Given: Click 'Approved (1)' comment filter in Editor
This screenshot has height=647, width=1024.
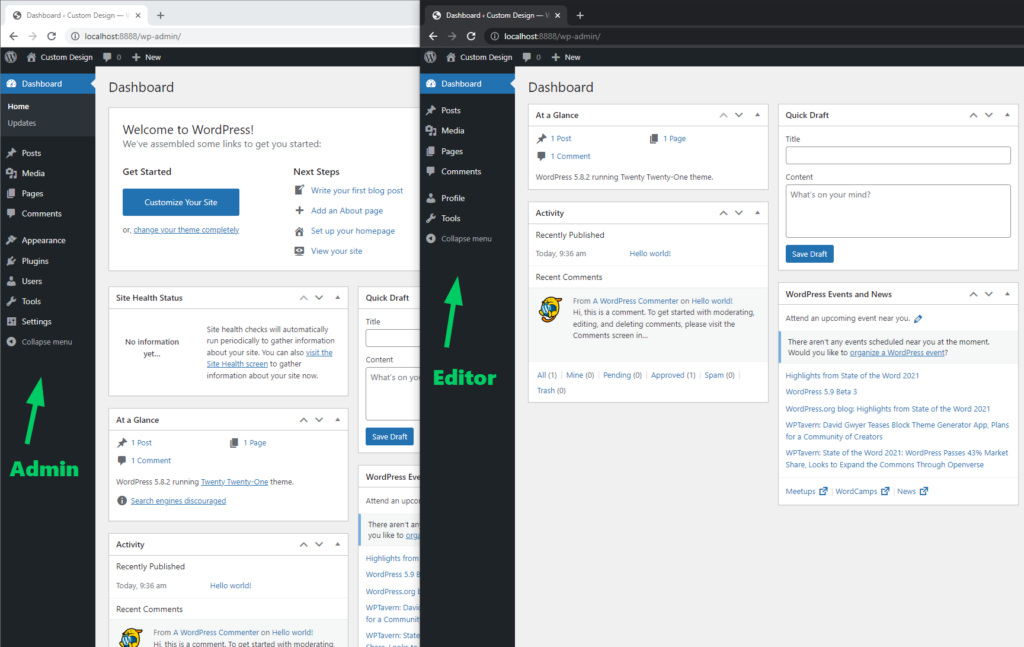Looking at the screenshot, I should (673, 375).
